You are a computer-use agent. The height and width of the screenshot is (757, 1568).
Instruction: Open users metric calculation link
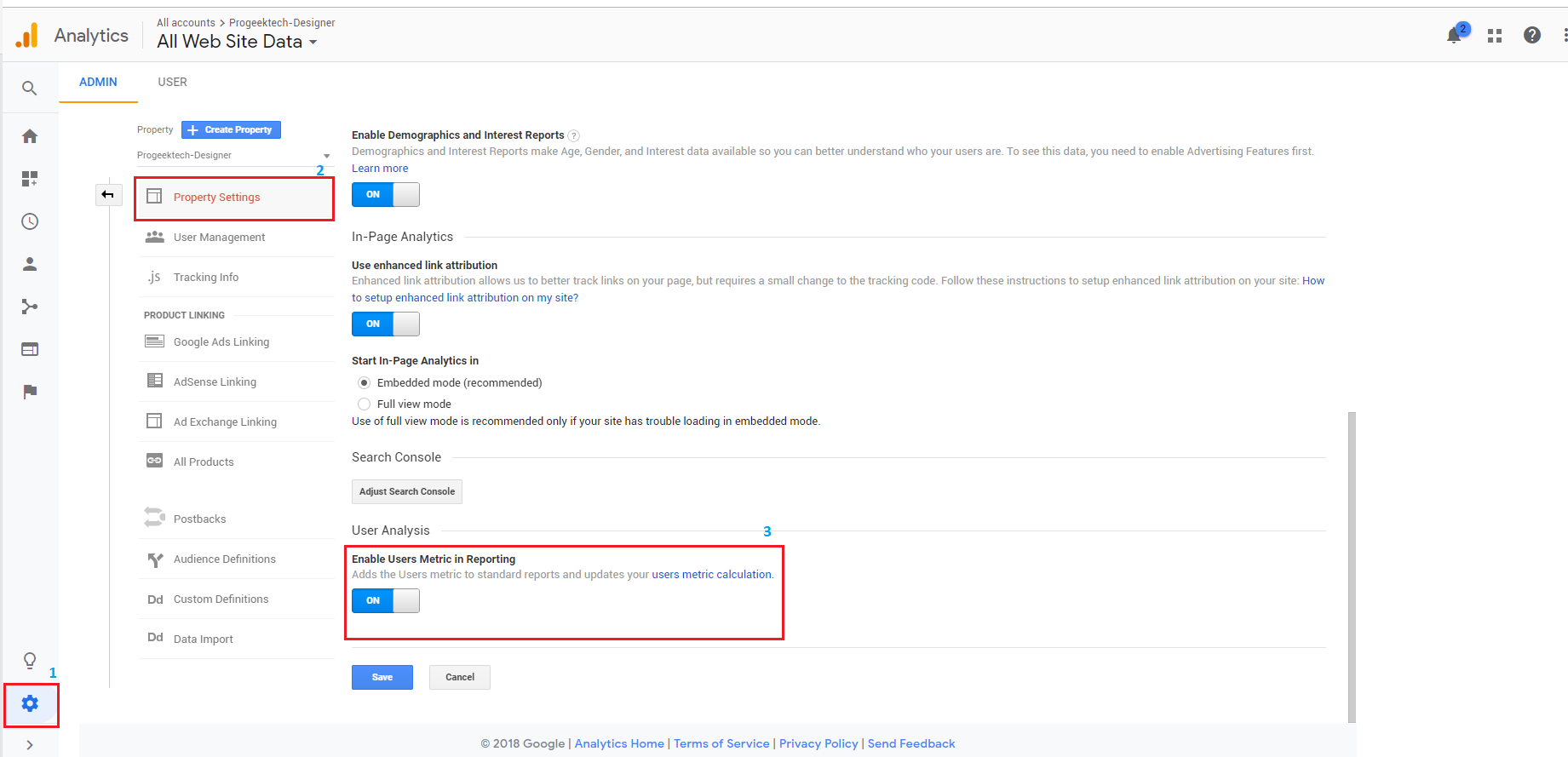click(711, 575)
